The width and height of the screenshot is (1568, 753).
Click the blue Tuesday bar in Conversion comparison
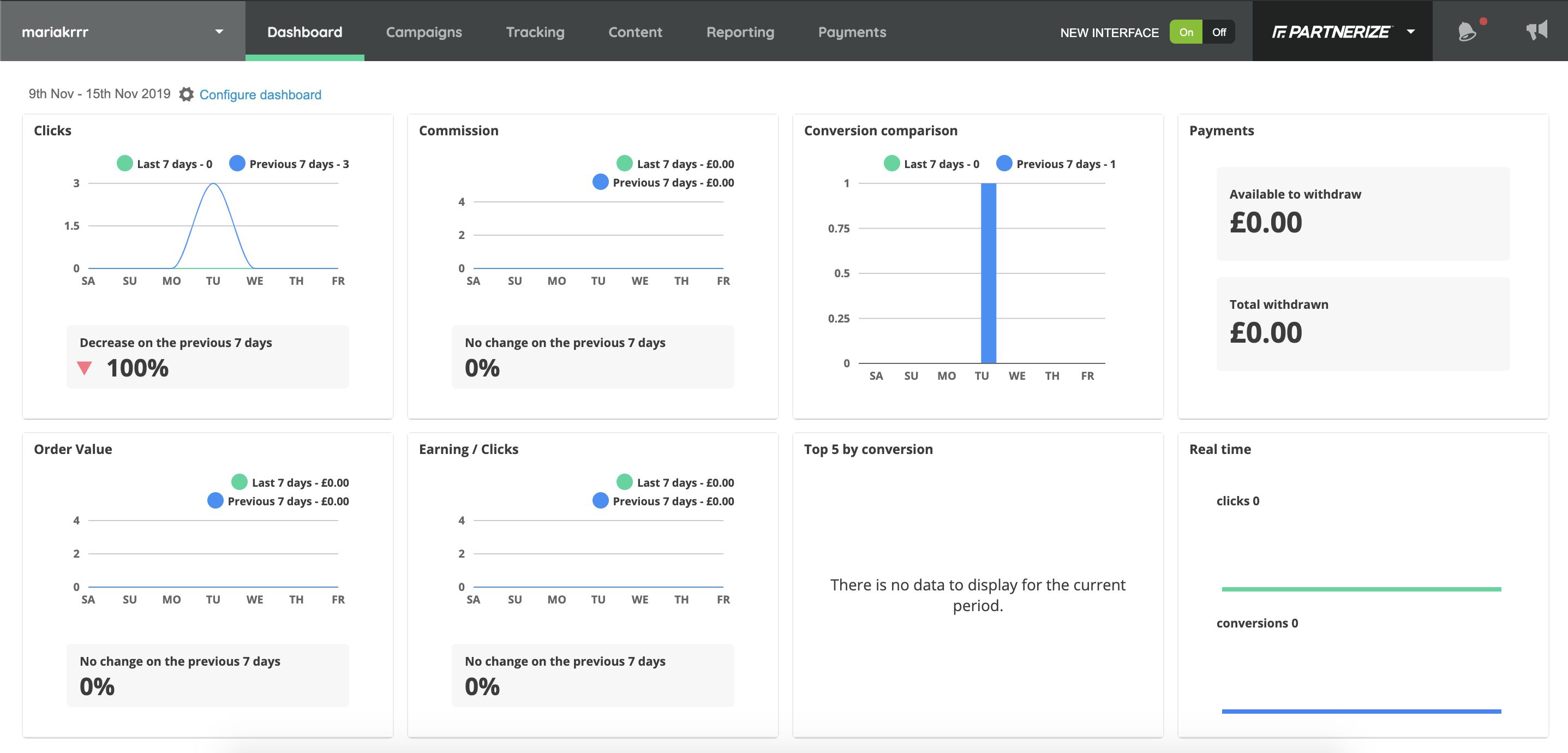[x=988, y=273]
